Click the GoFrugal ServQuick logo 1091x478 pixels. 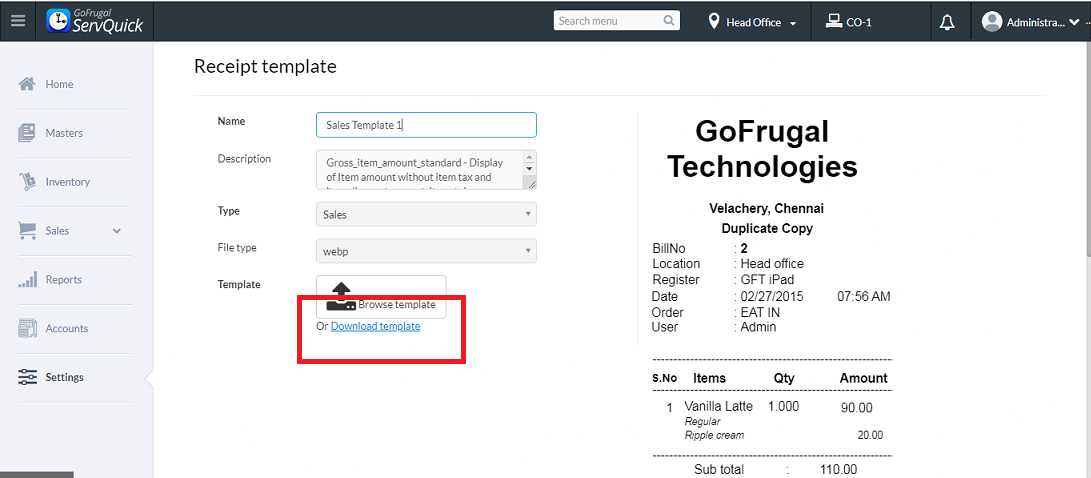pos(95,21)
